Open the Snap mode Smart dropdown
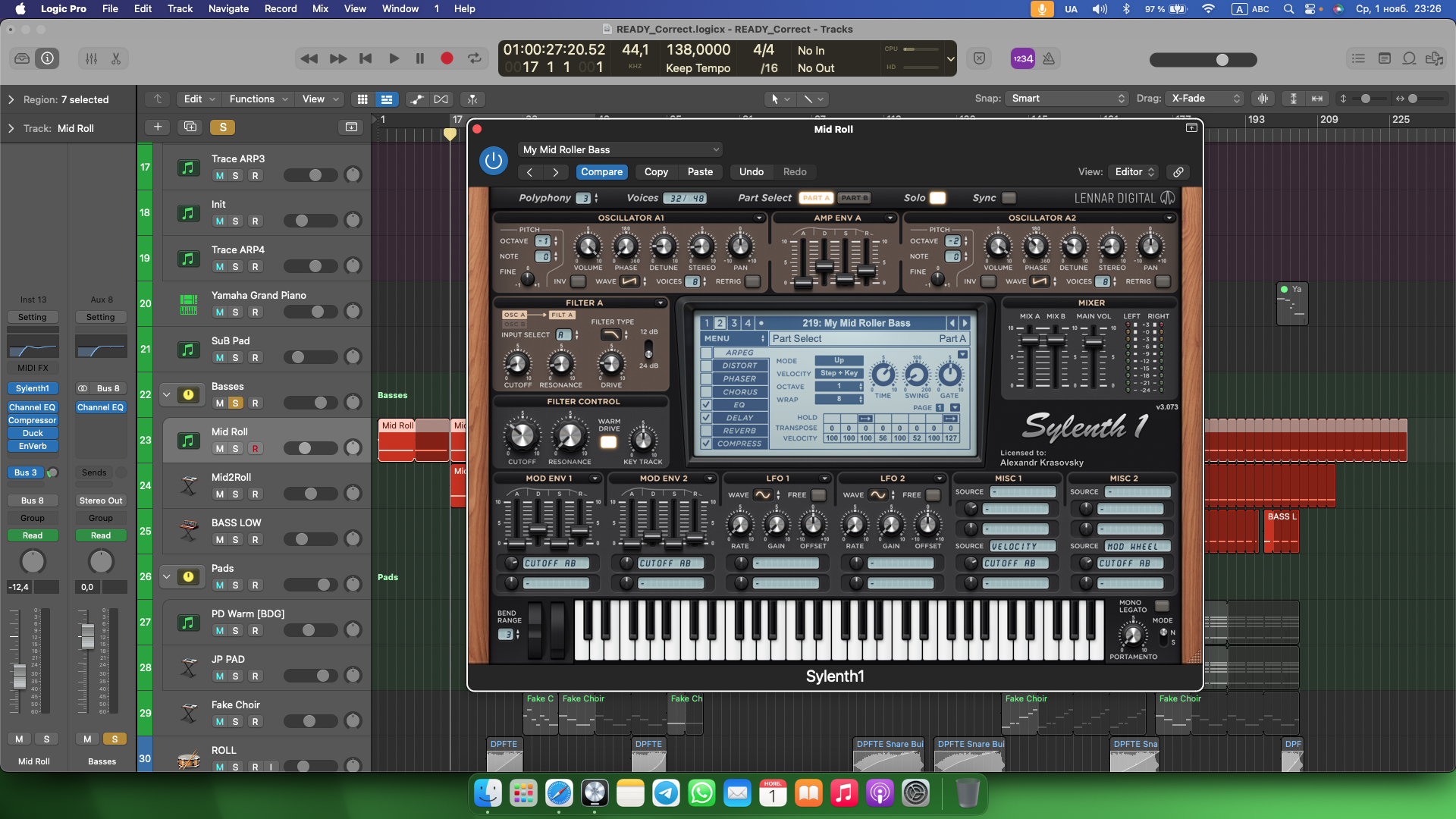The image size is (1456, 819). click(1067, 99)
